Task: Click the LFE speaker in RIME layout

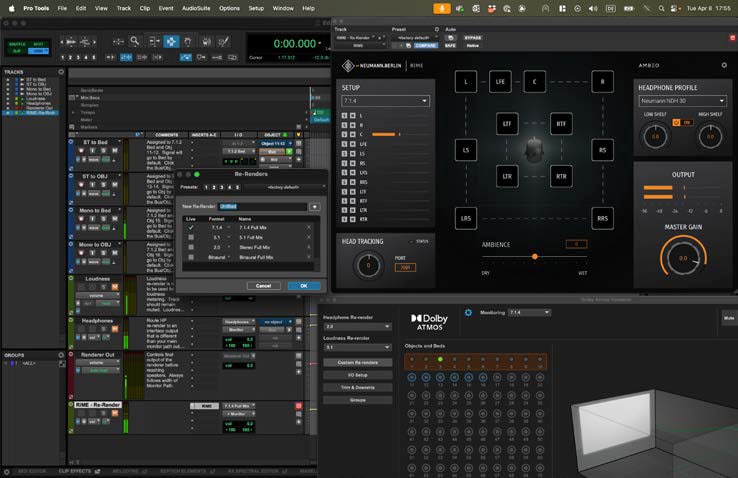Action: tap(498, 82)
